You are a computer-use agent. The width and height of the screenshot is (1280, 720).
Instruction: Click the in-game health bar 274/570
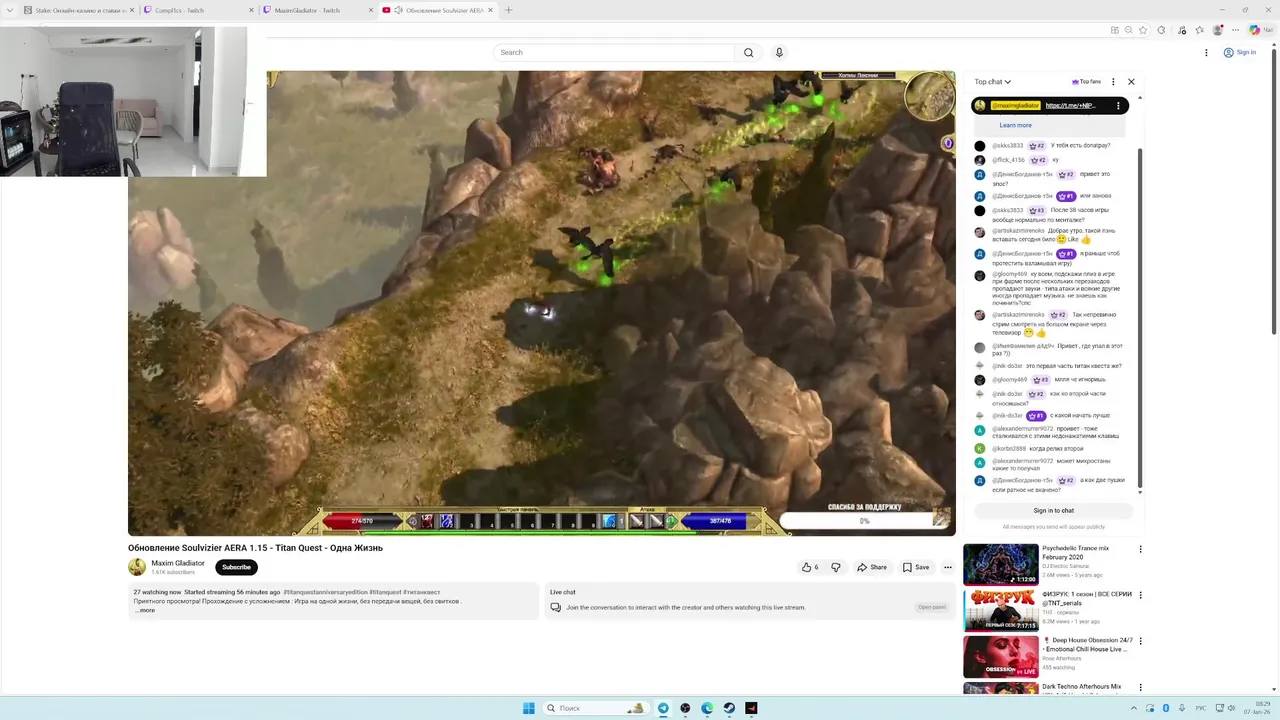tap(362, 521)
